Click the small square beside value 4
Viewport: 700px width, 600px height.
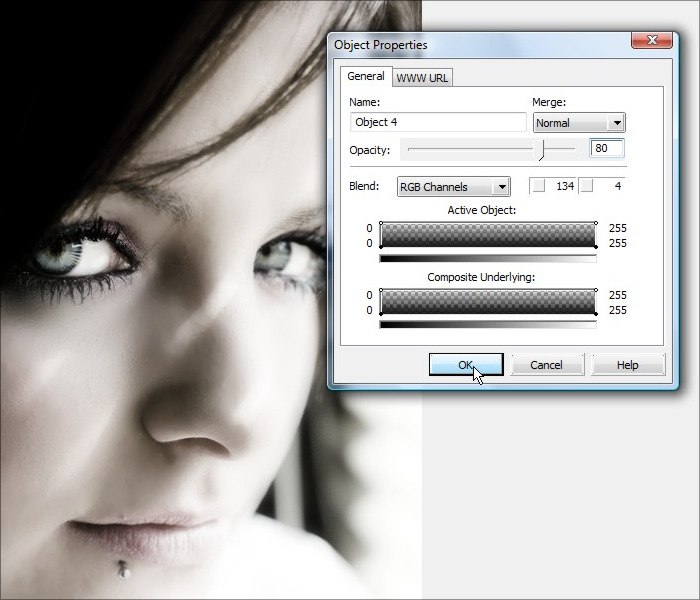(588, 187)
